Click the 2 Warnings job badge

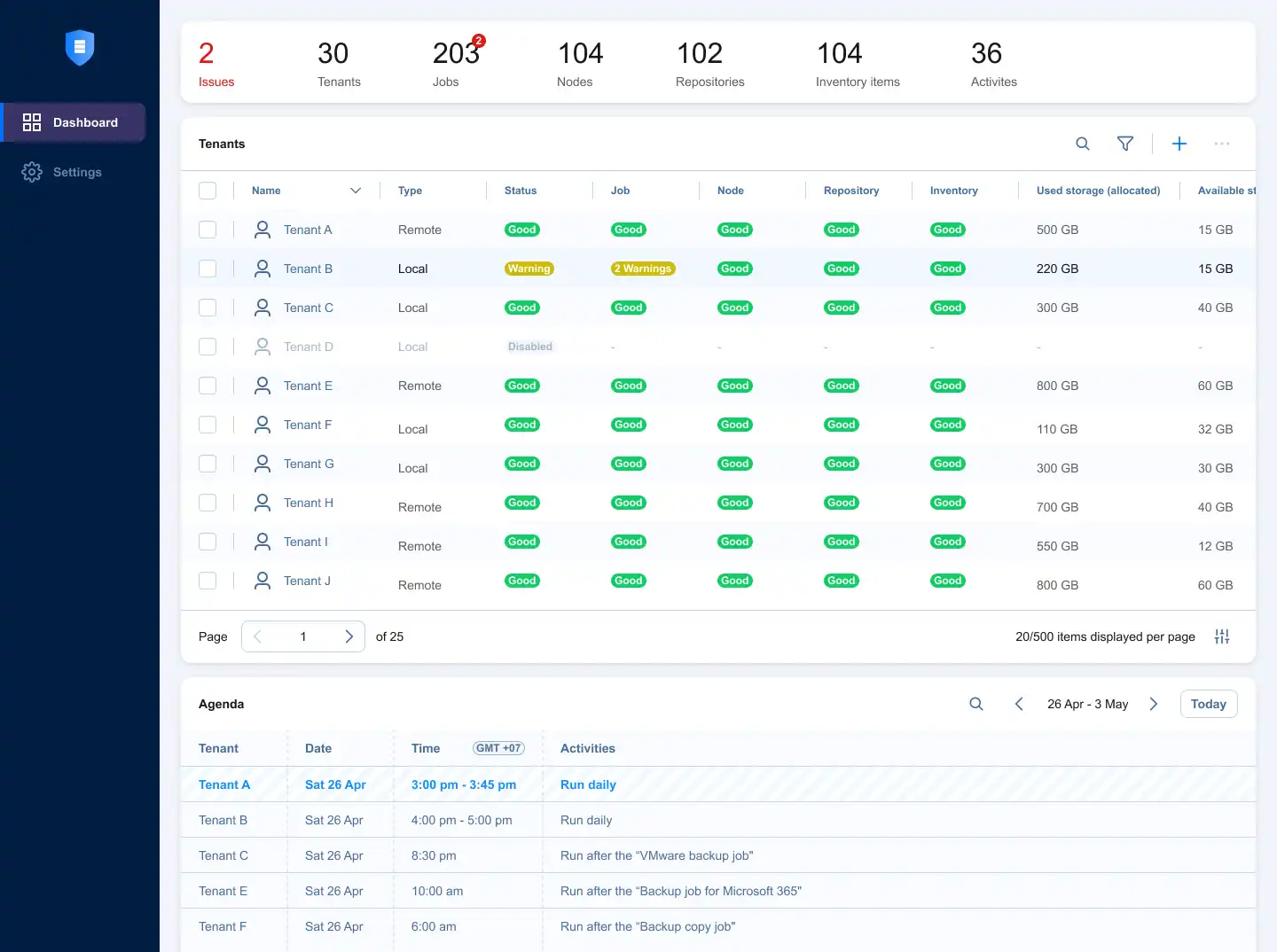(x=643, y=269)
